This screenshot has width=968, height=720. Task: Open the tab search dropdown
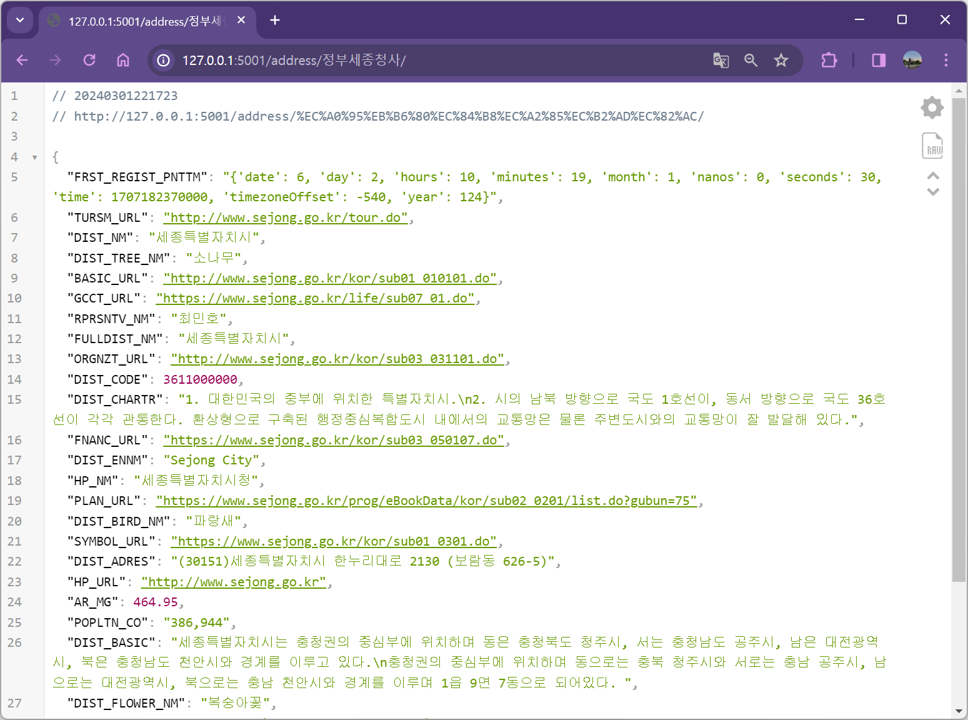click(20, 20)
